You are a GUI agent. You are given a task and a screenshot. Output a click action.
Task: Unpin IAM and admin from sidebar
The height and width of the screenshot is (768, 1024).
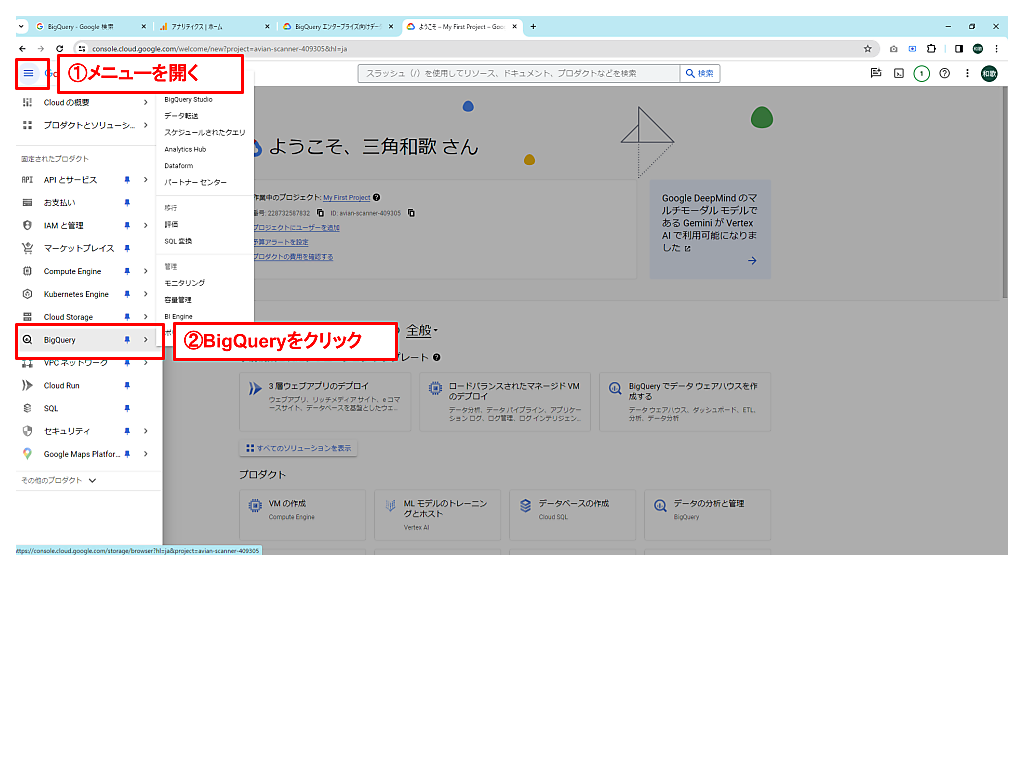[127, 225]
